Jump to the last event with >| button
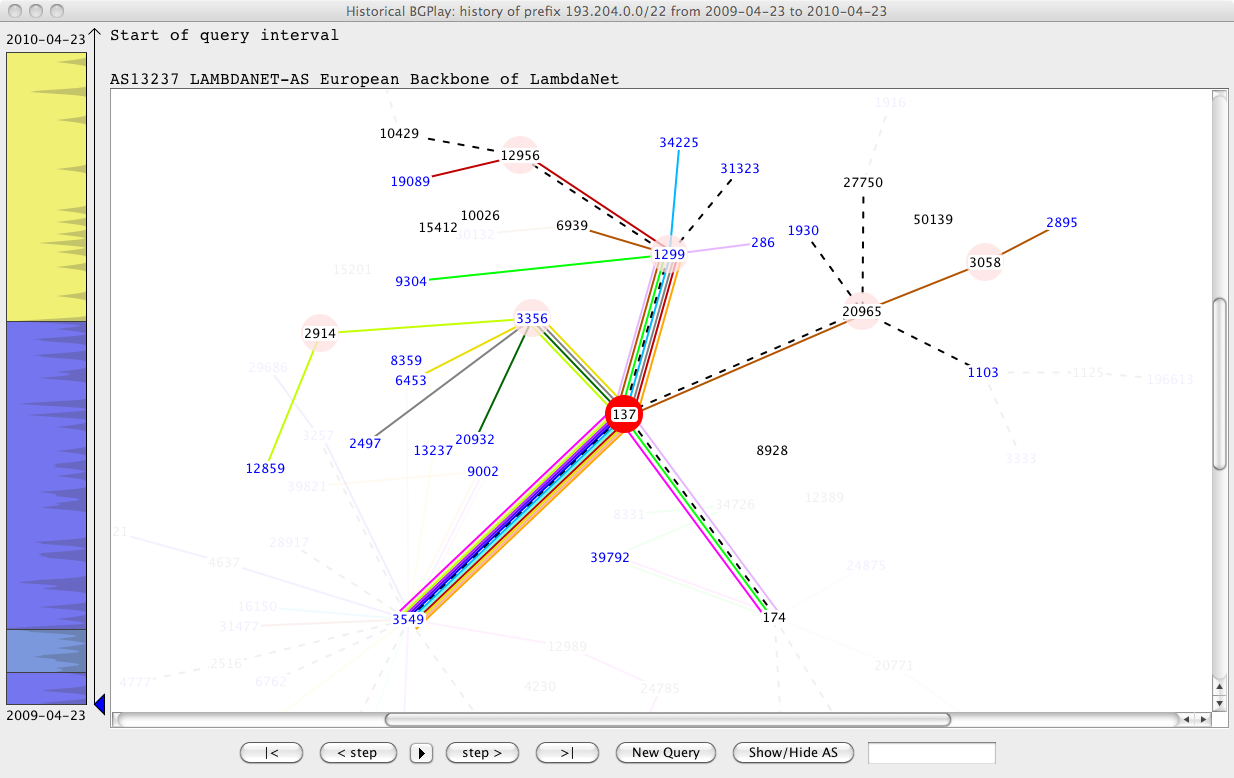Viewport: 1234px width, 778px height. (567, 752)
